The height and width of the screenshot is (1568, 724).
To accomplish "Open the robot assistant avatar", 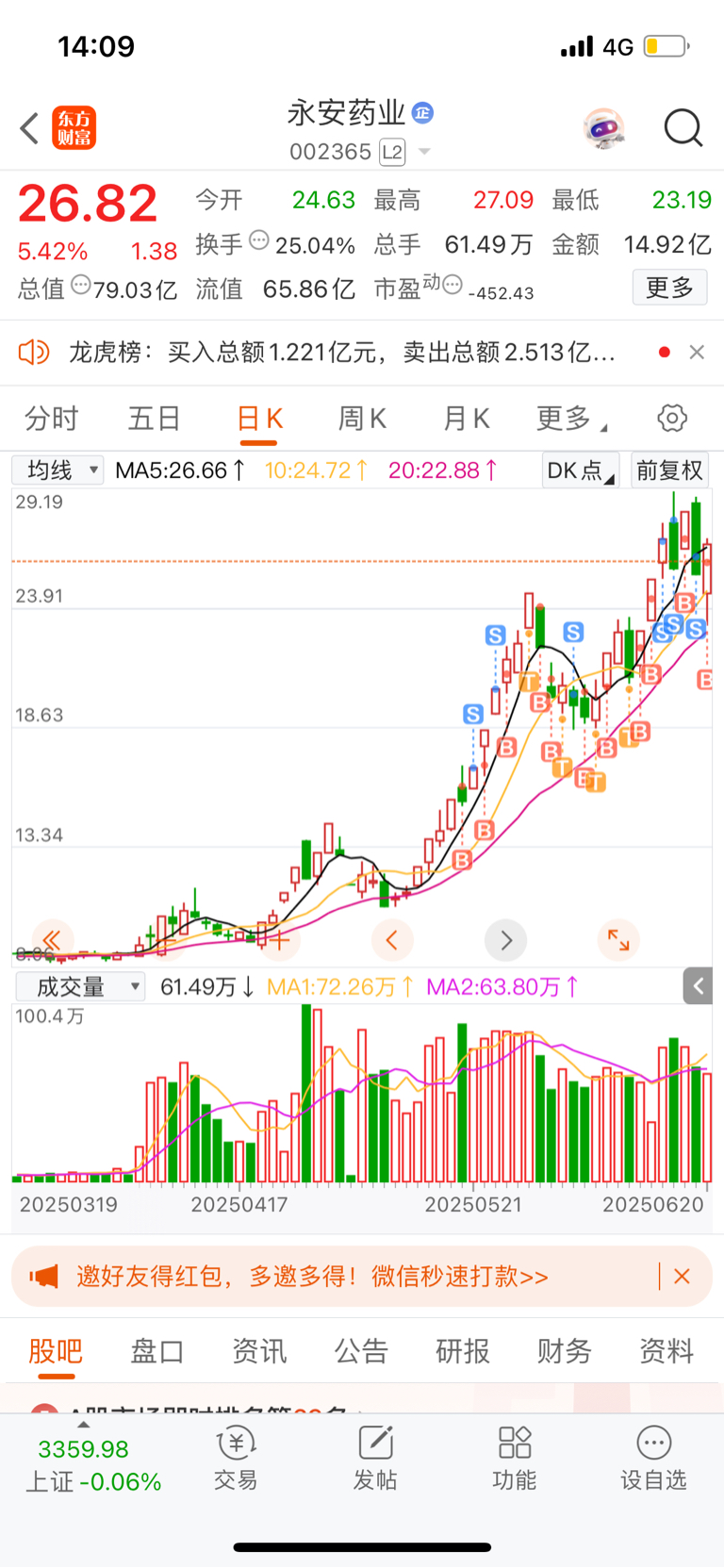I will pos(603,128).
